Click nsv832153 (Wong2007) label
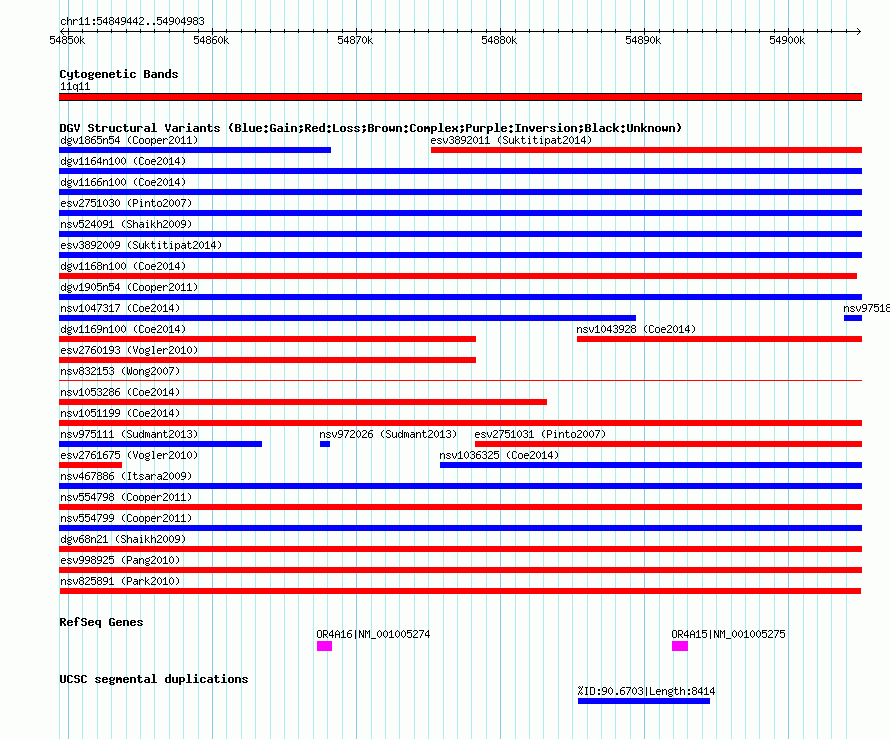The image size is (890, 739). tap(120, 371)
